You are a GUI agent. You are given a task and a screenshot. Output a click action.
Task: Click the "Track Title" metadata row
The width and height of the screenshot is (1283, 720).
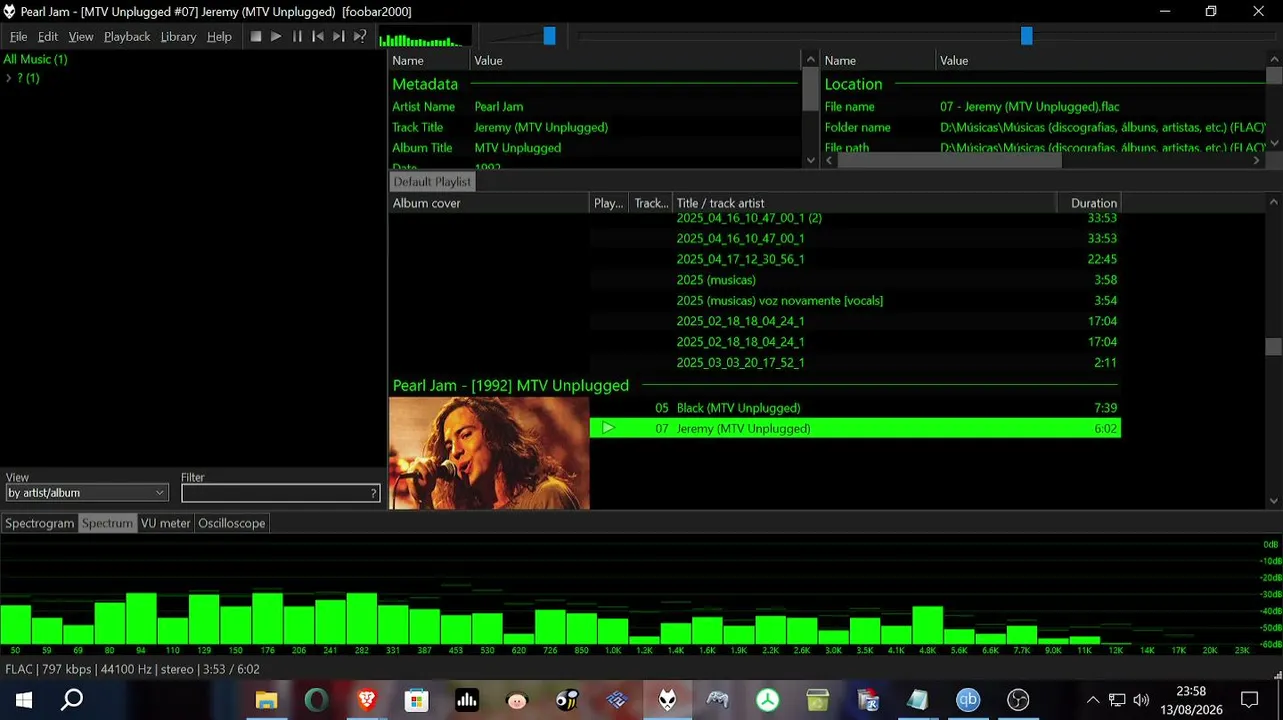pyautogui.click(x=595, y=127)
